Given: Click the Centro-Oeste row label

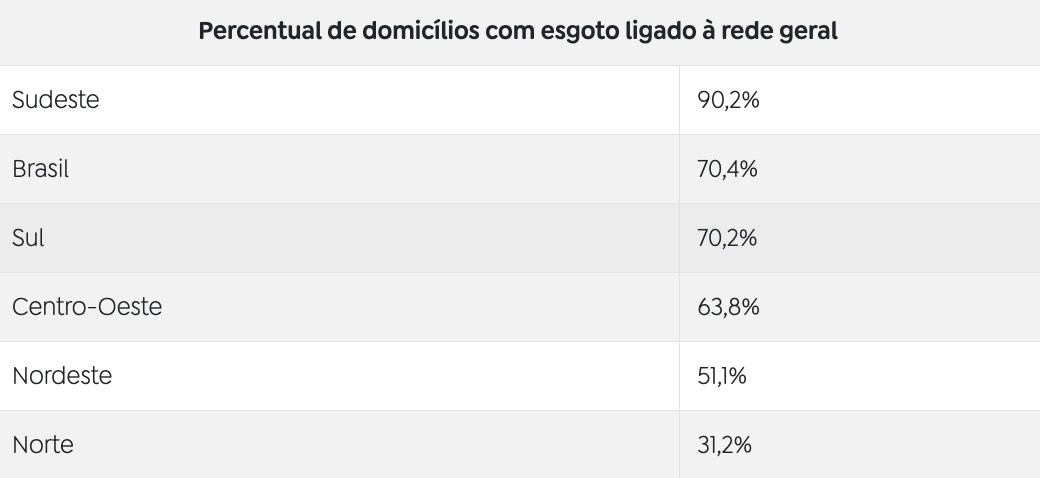Looking at the screenshot, I should tap(87, 307).
